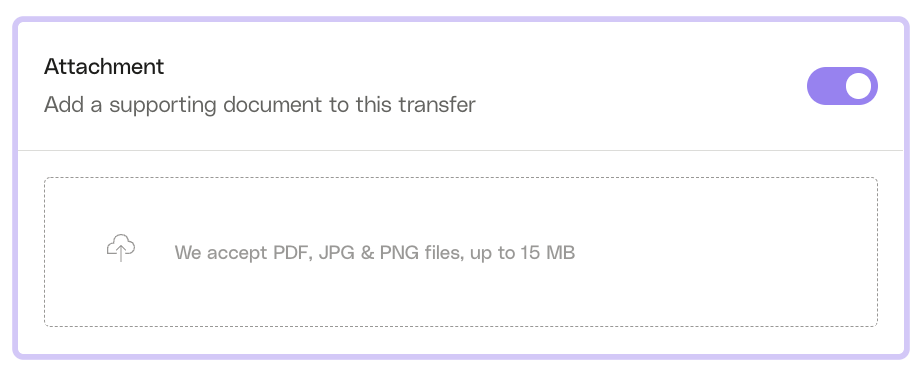Open file picker via dashed upload dropzone

(x=461, y=252)
